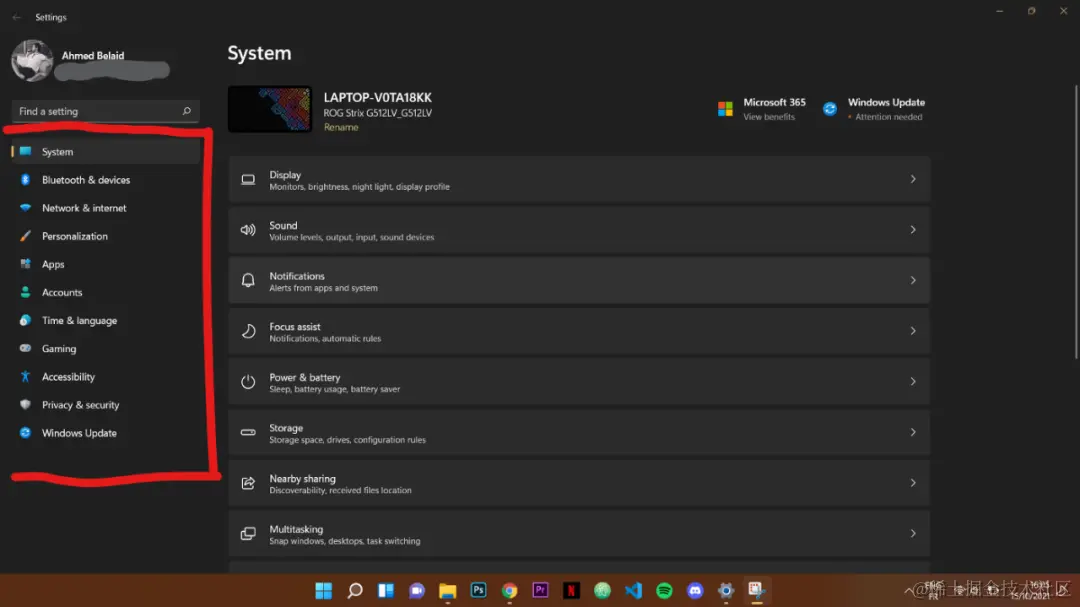Open Google Chrome from taskbar
Screen dimensions: 1080x607
tap(510, 590)
